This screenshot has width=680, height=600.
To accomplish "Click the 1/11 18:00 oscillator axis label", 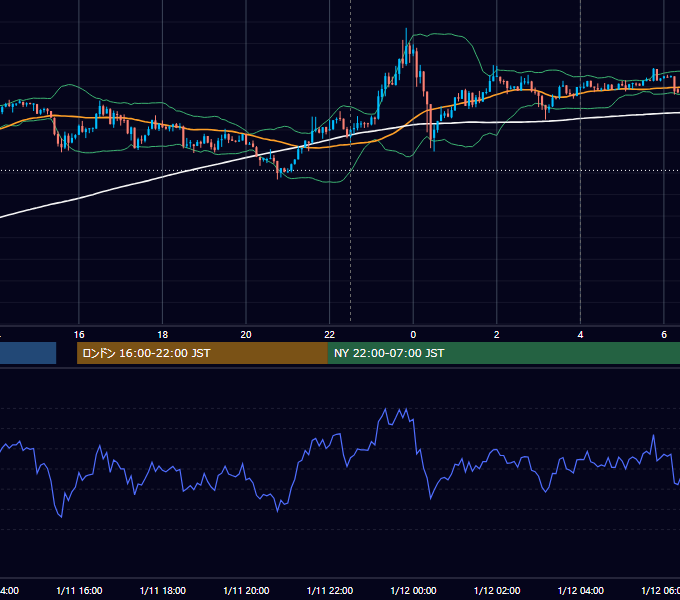I will [x=163, y=590].
